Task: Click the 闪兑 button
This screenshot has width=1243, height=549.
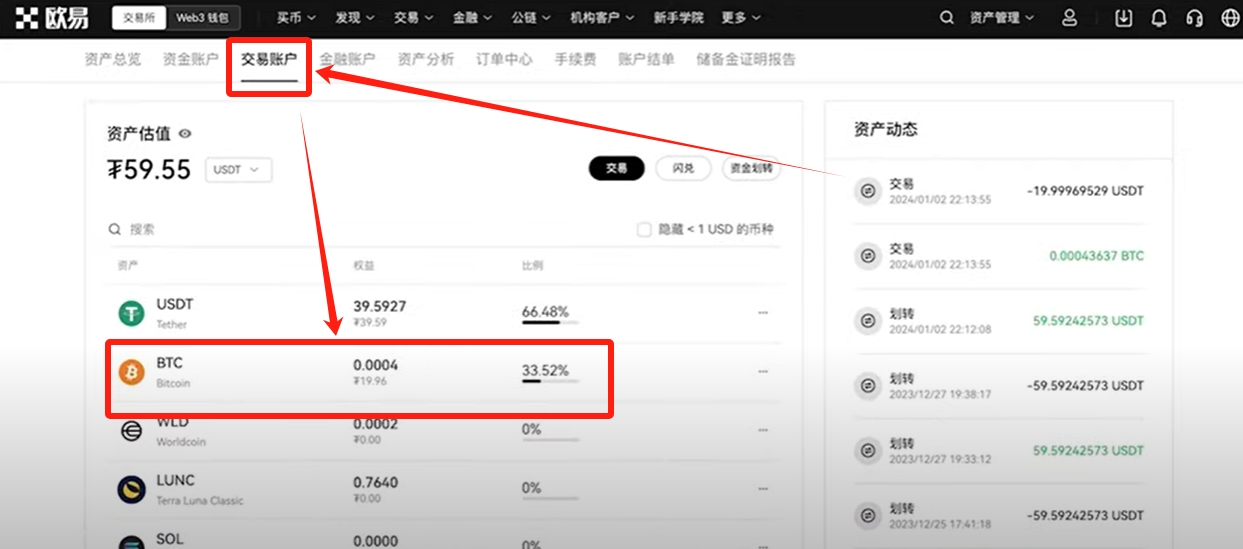Action: coord(683,169)
